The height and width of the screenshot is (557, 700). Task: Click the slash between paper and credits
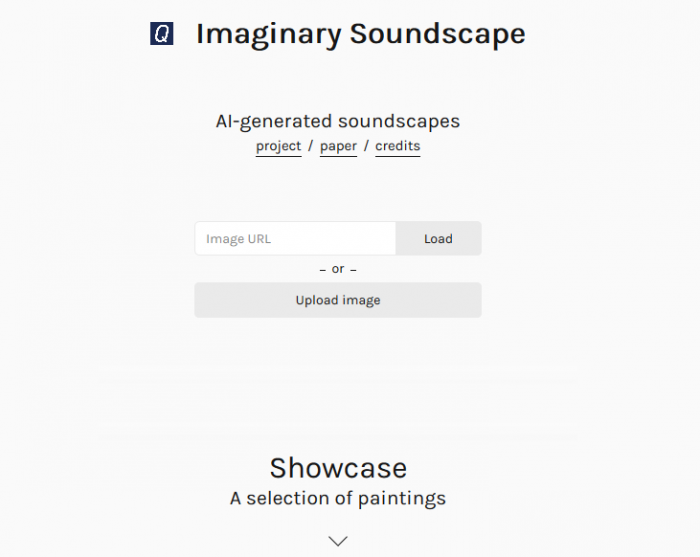pyautogui.click(x=366, y=146)
